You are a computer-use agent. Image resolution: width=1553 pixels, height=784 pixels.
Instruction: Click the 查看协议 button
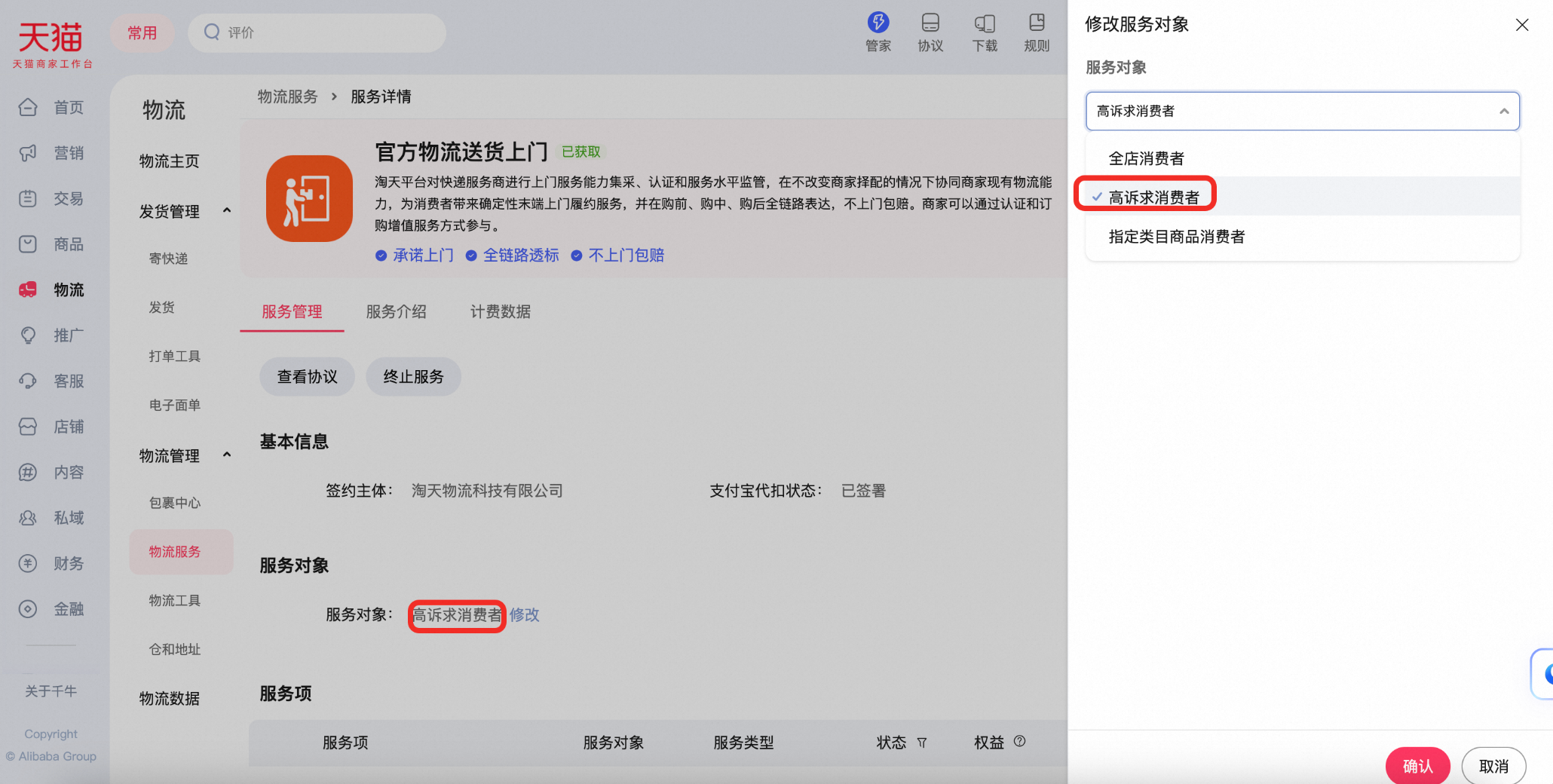pos(308,376)
